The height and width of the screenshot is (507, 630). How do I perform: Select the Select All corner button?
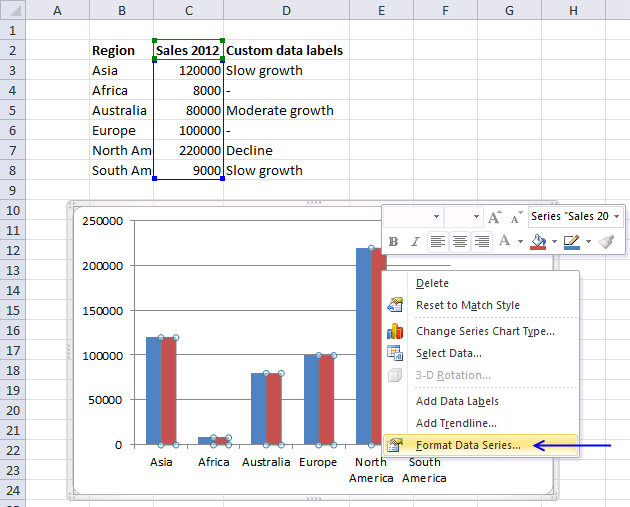13,10
